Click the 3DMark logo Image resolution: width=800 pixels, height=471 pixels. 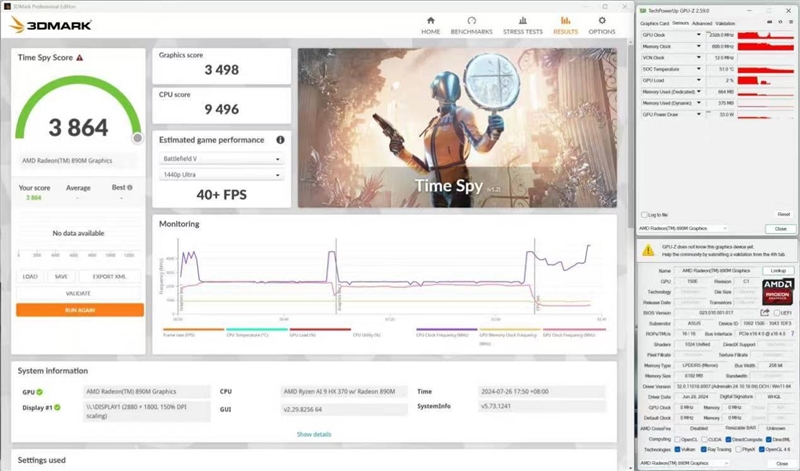click(x=51, y=25)
